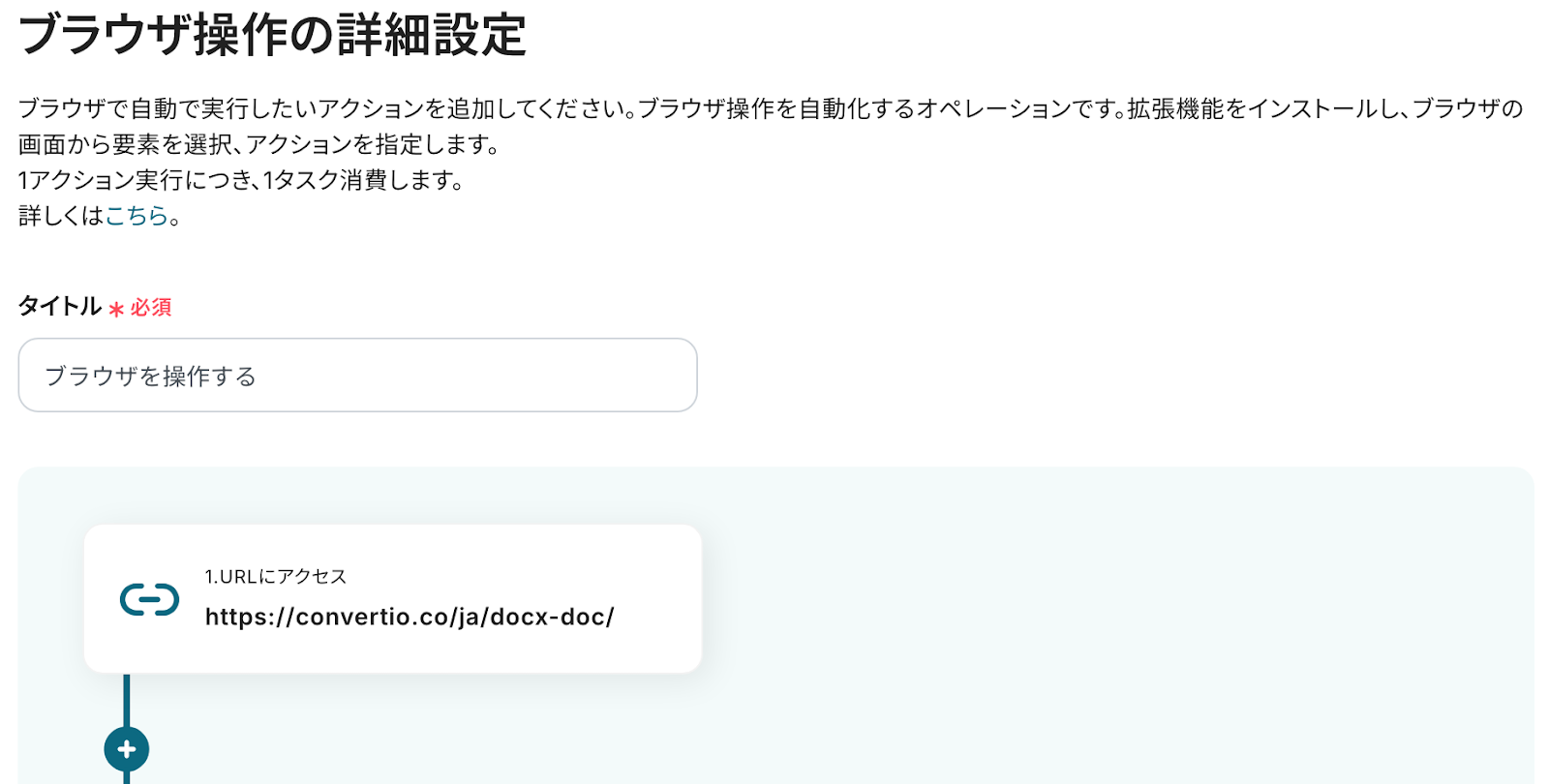
Task: Click the ブラウザを操作する text inside the field
Action: (x=150, y=376)
